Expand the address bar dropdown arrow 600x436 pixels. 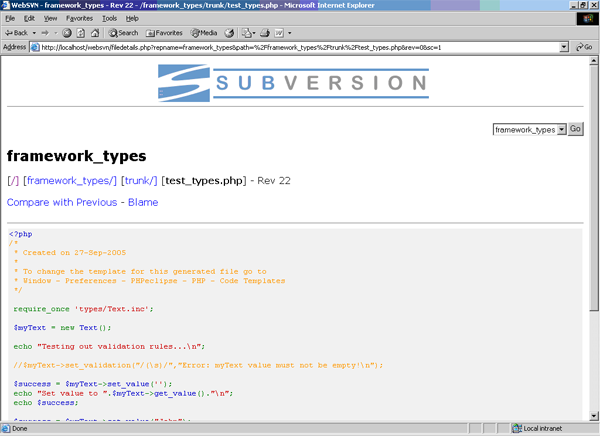[x=564, y=47]
